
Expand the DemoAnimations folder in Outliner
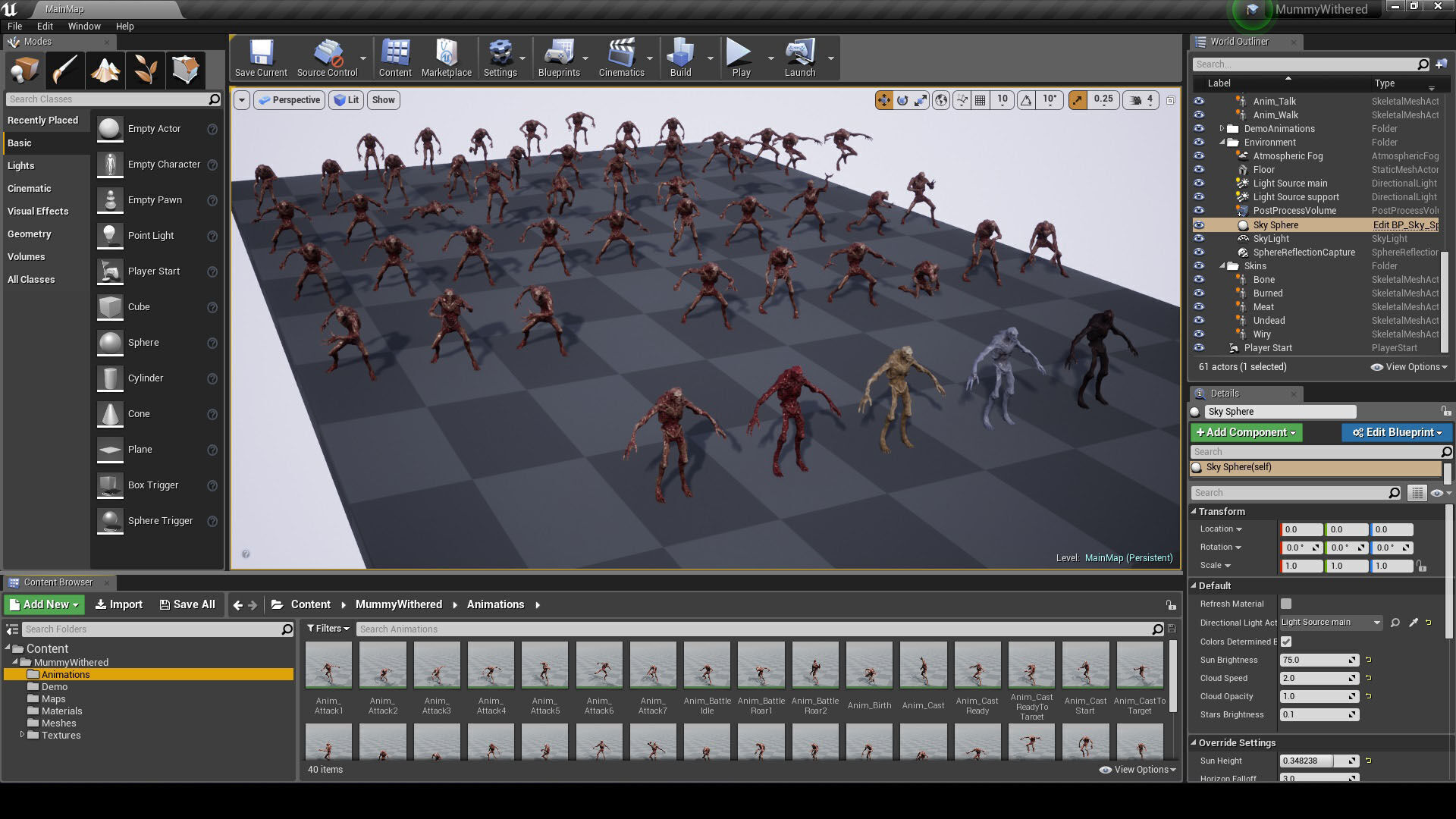1222,129
